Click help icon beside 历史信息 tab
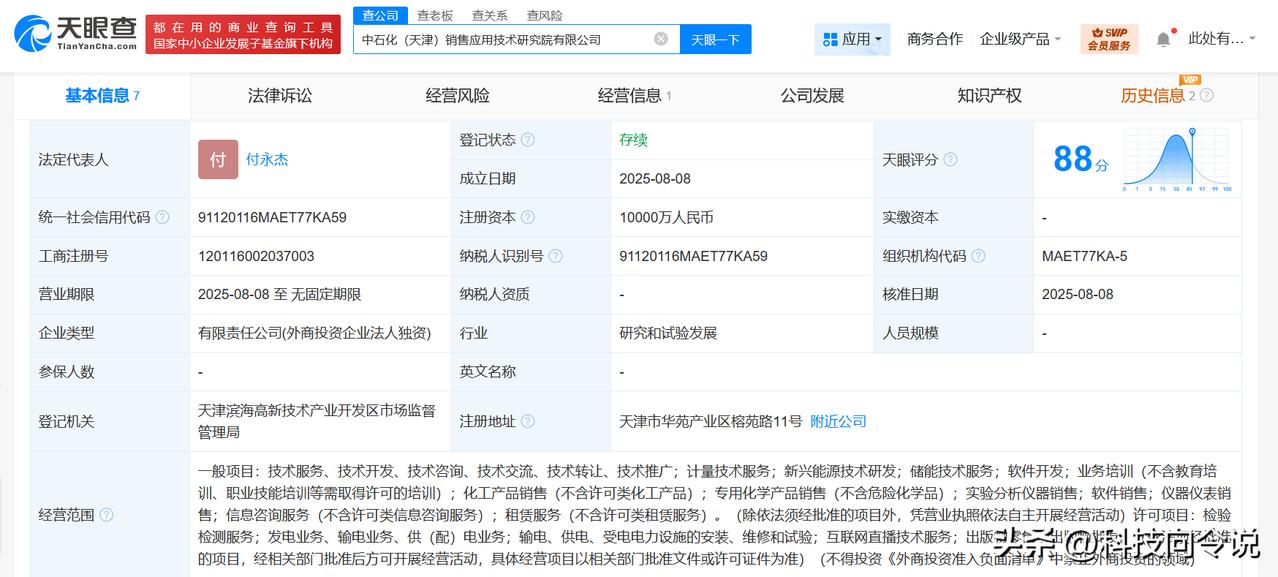Screen dimensions: 1278x577 coord(1206,96)
